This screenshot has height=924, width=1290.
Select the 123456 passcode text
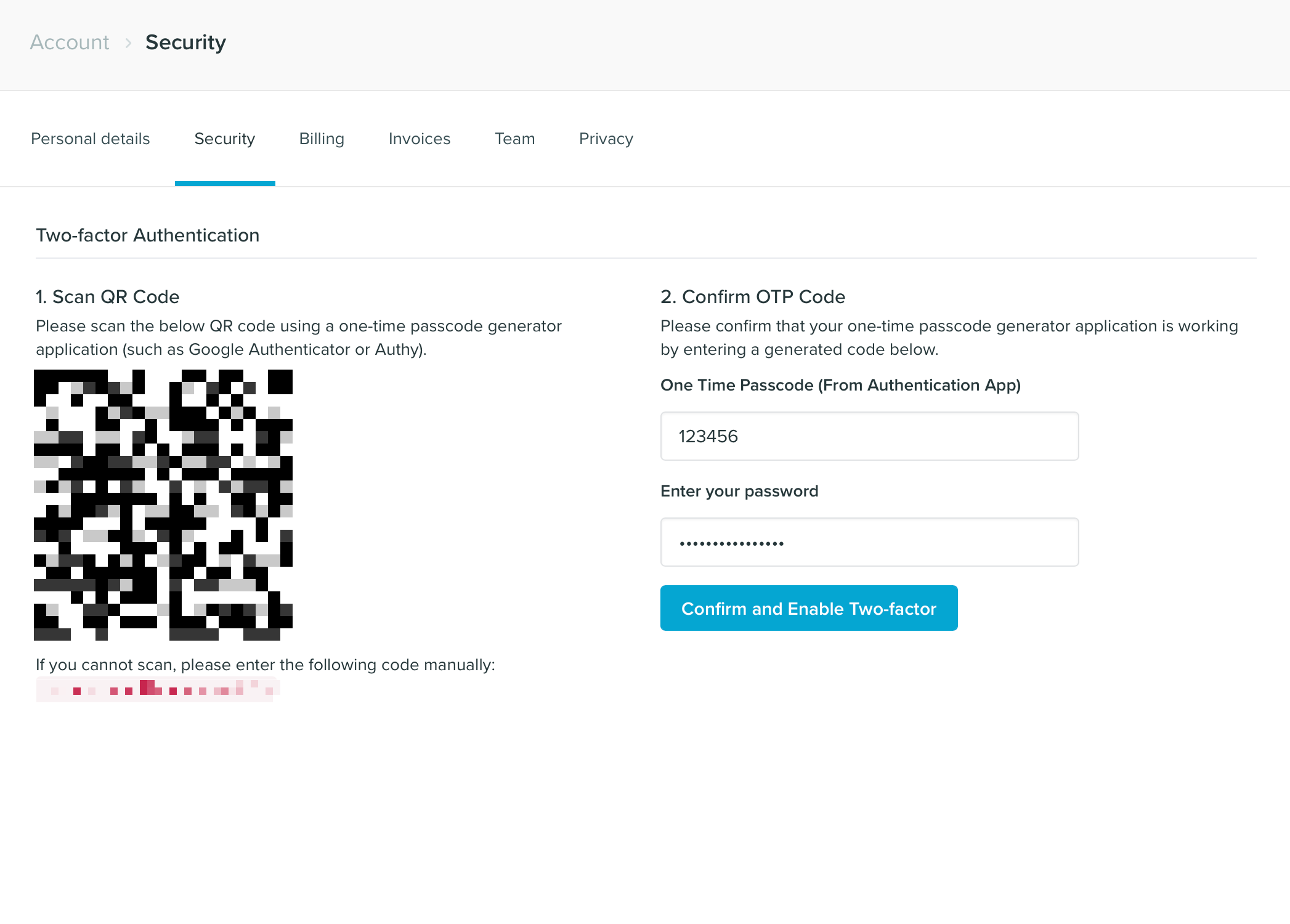coord(708,436)
